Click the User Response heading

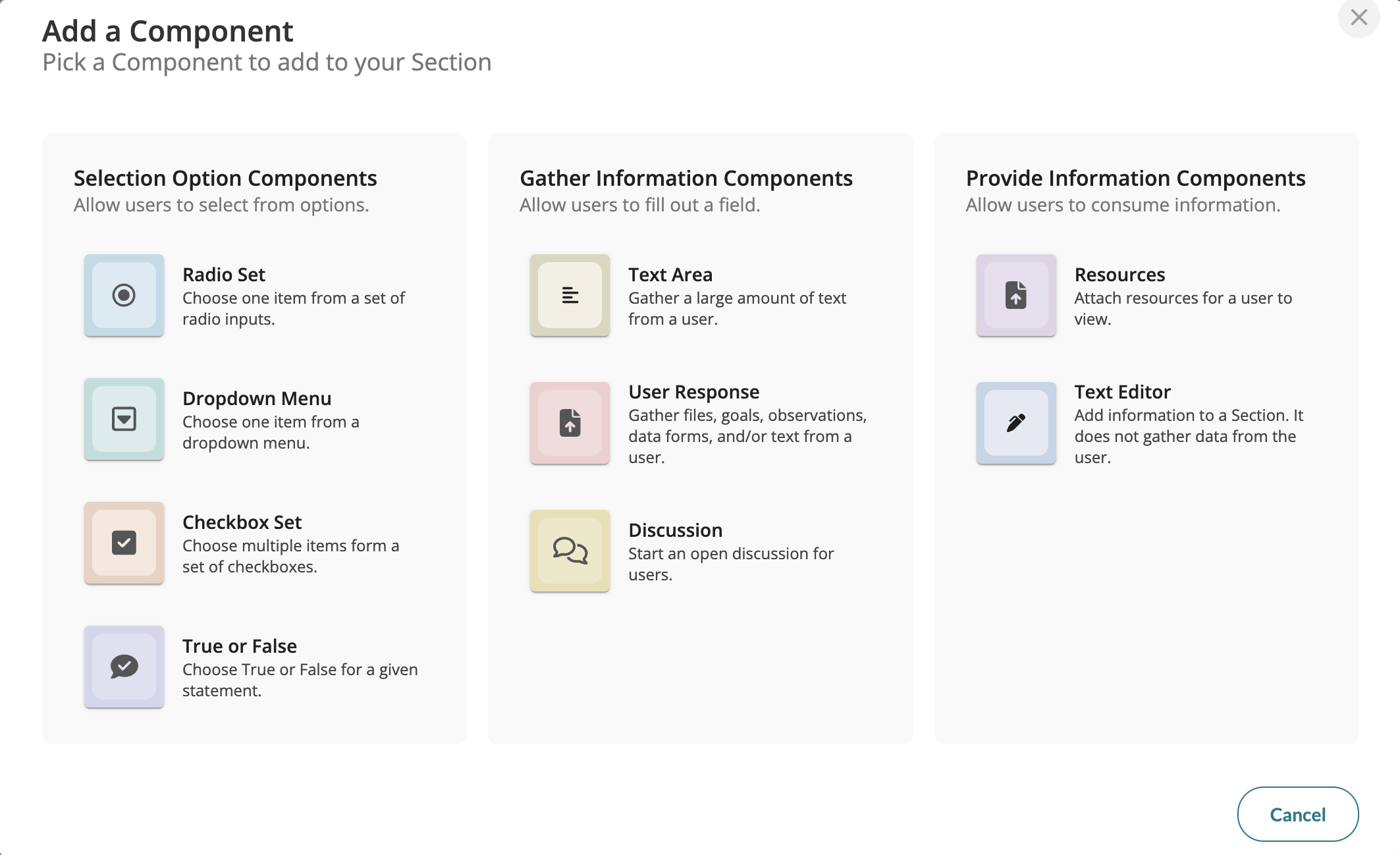694,392
